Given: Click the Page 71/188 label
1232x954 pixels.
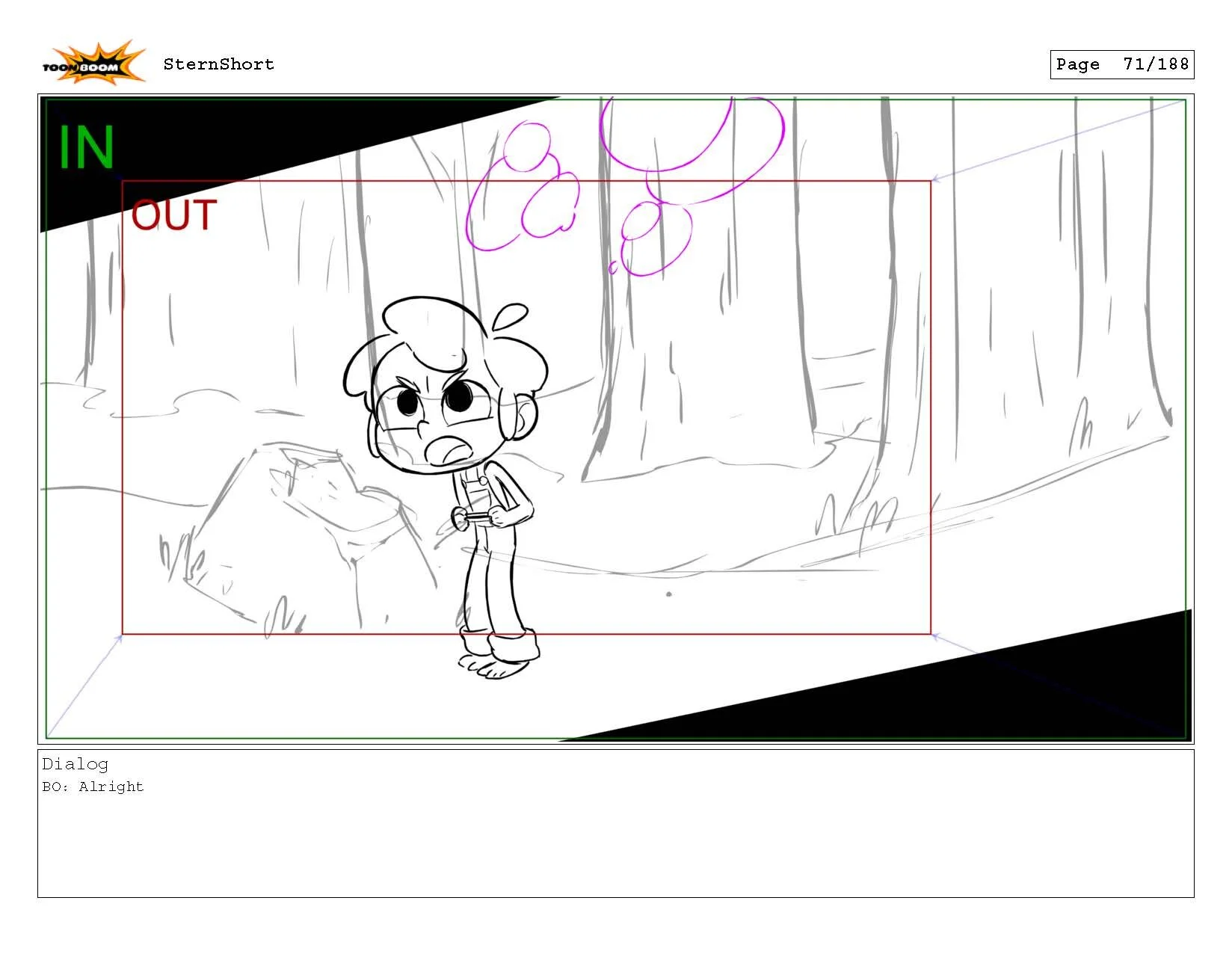Looking at the screenshot, I should tap(1121, 64).
